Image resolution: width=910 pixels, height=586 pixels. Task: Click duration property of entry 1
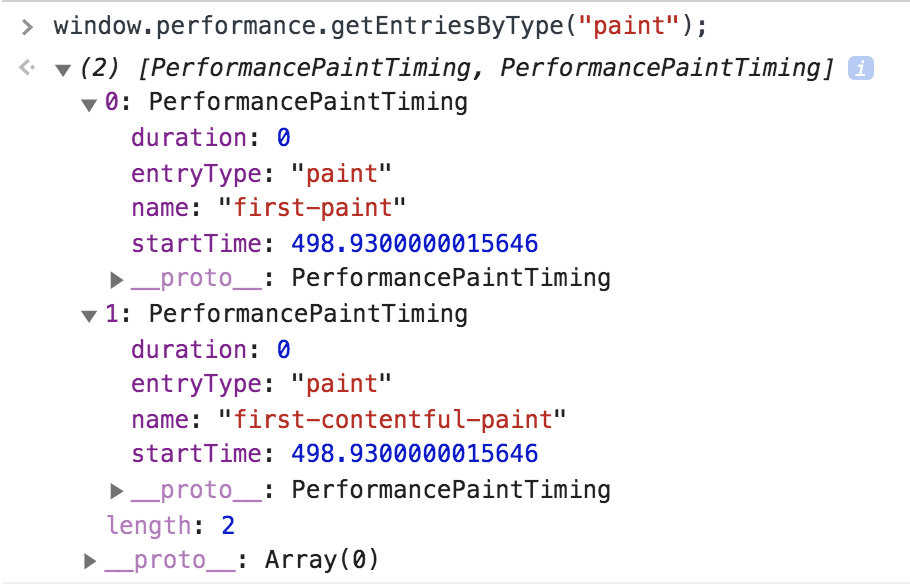tap(211, 349)
